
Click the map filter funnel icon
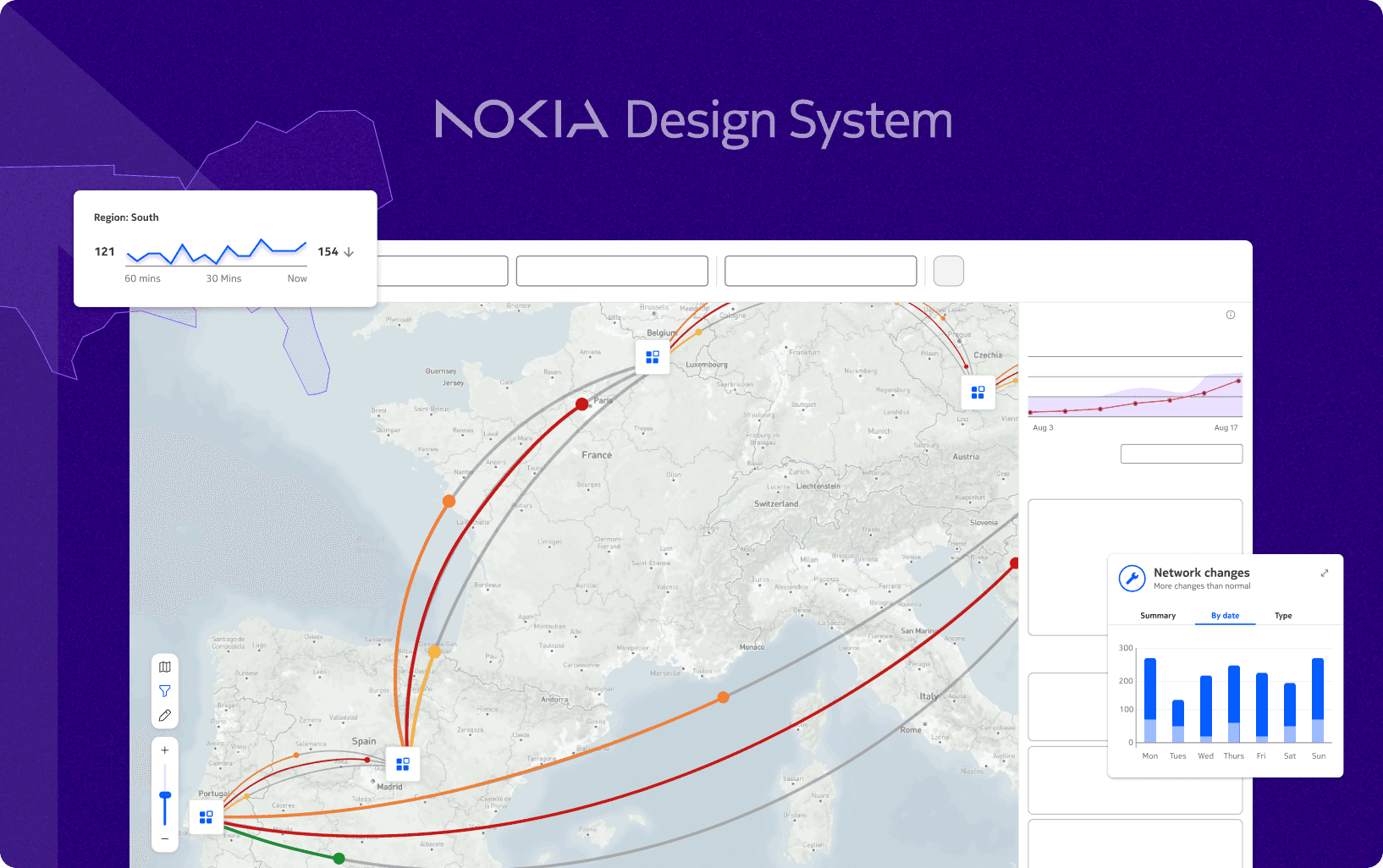tap(165, 691)
